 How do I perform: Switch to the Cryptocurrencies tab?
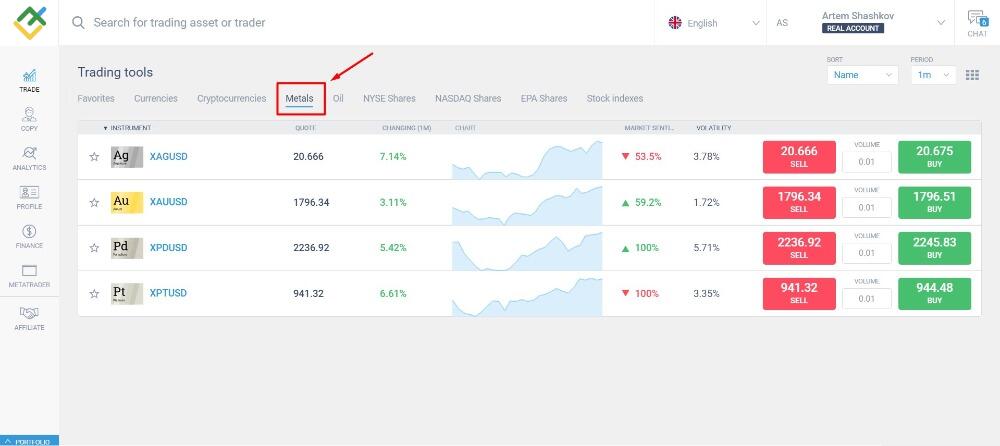[232, 99]
